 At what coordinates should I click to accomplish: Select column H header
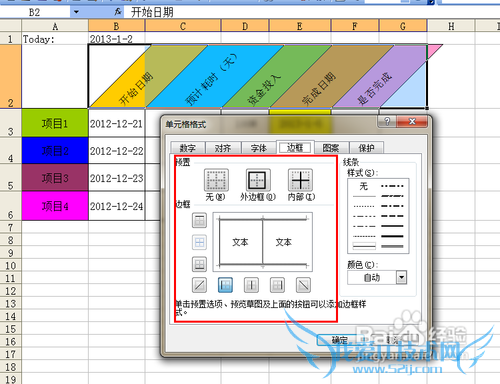pos(451,26)
